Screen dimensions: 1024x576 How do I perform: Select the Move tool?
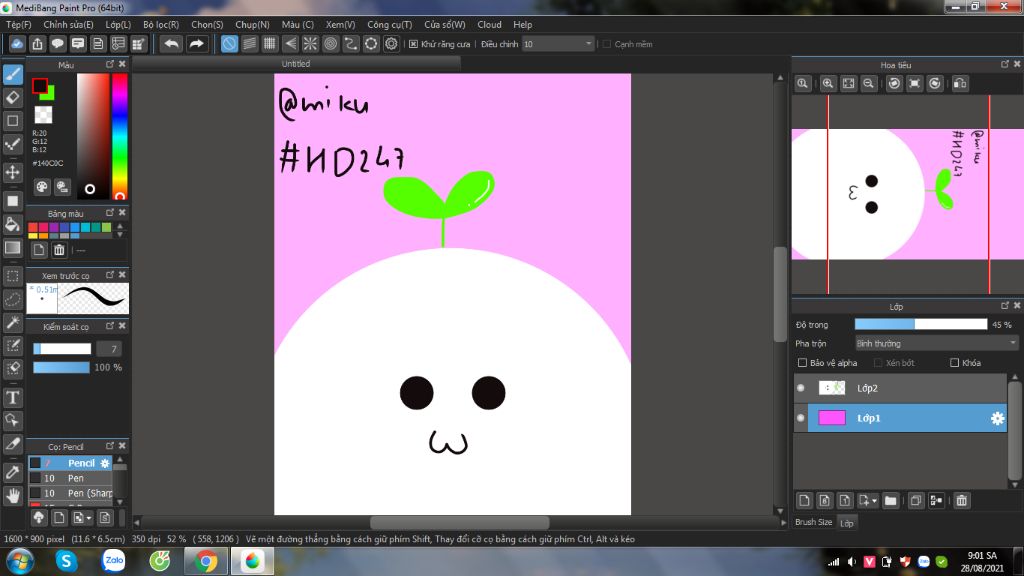13,172
